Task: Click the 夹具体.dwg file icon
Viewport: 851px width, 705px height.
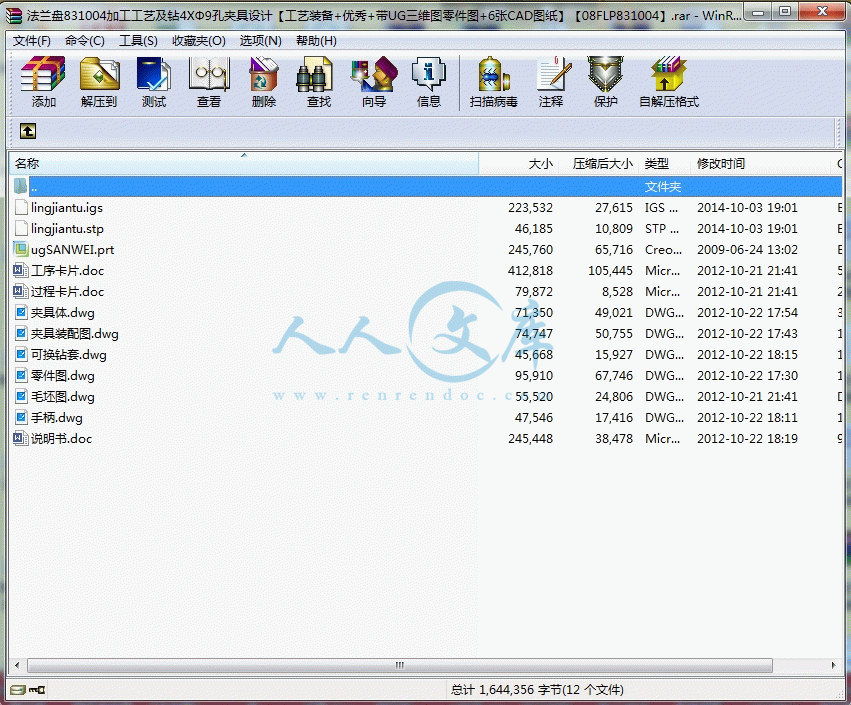Action: [x=21, y=313]
